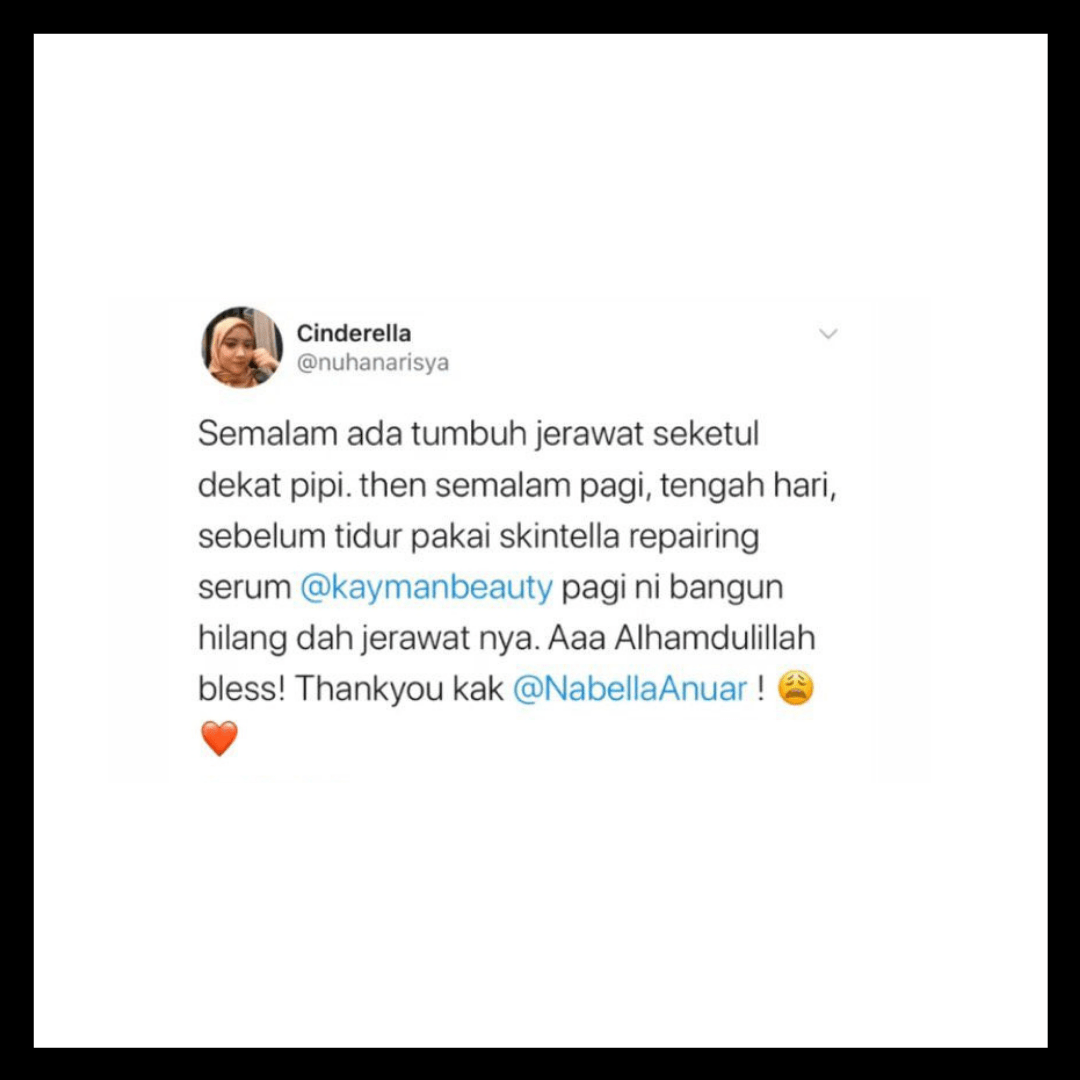
Task: Click the exclamation mark after @NabellaAnuar
Action: 760,688
